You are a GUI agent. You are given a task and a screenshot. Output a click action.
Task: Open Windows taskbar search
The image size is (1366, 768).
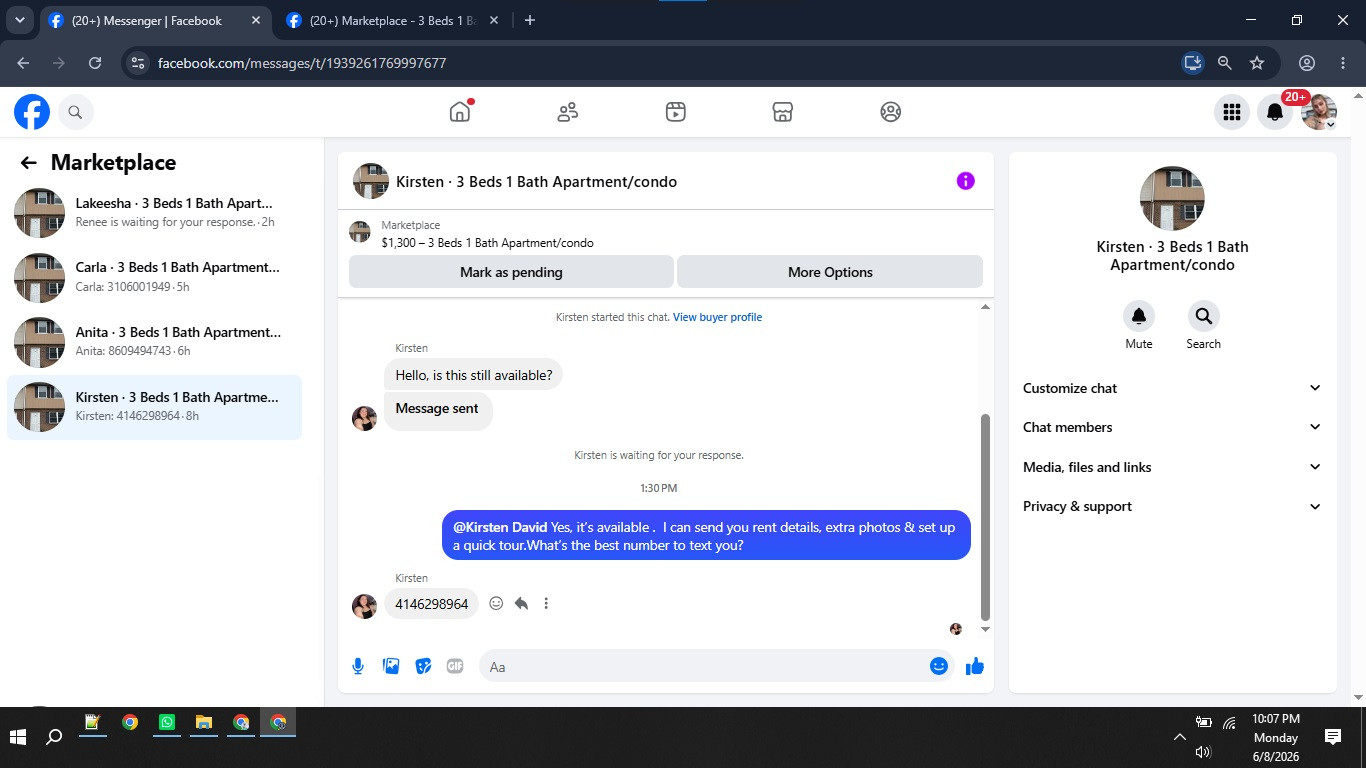54,737
